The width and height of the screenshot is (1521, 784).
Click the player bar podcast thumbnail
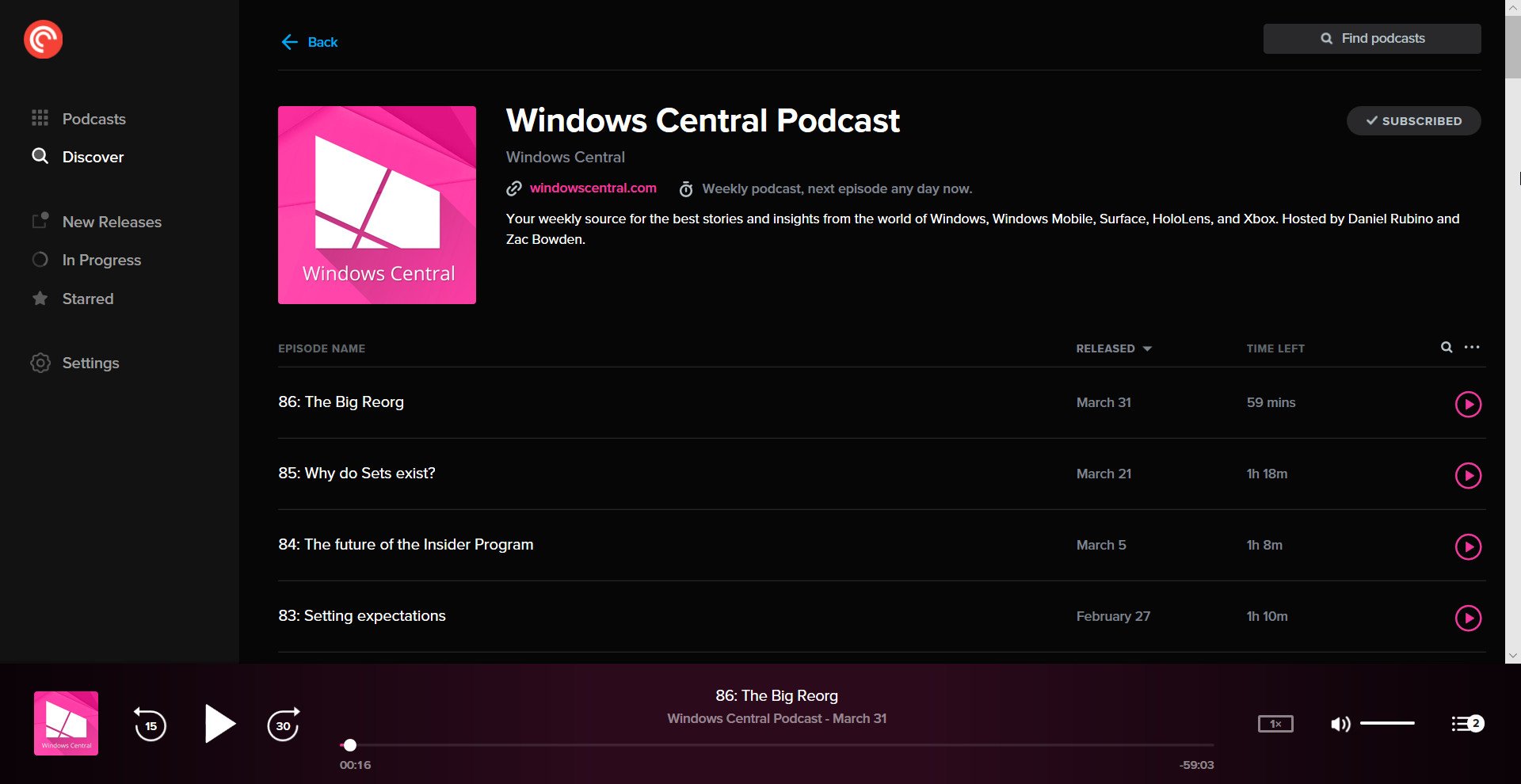click(x=66, y=723)
